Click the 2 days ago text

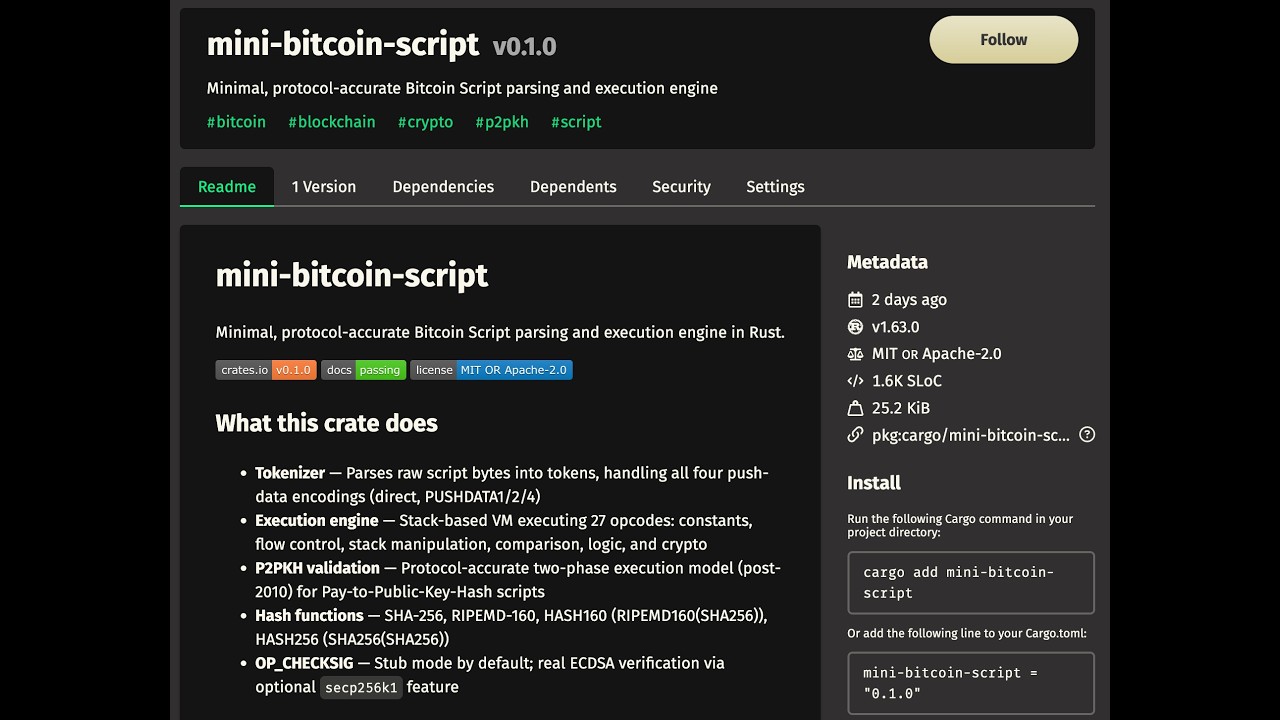tap(909, 300)
